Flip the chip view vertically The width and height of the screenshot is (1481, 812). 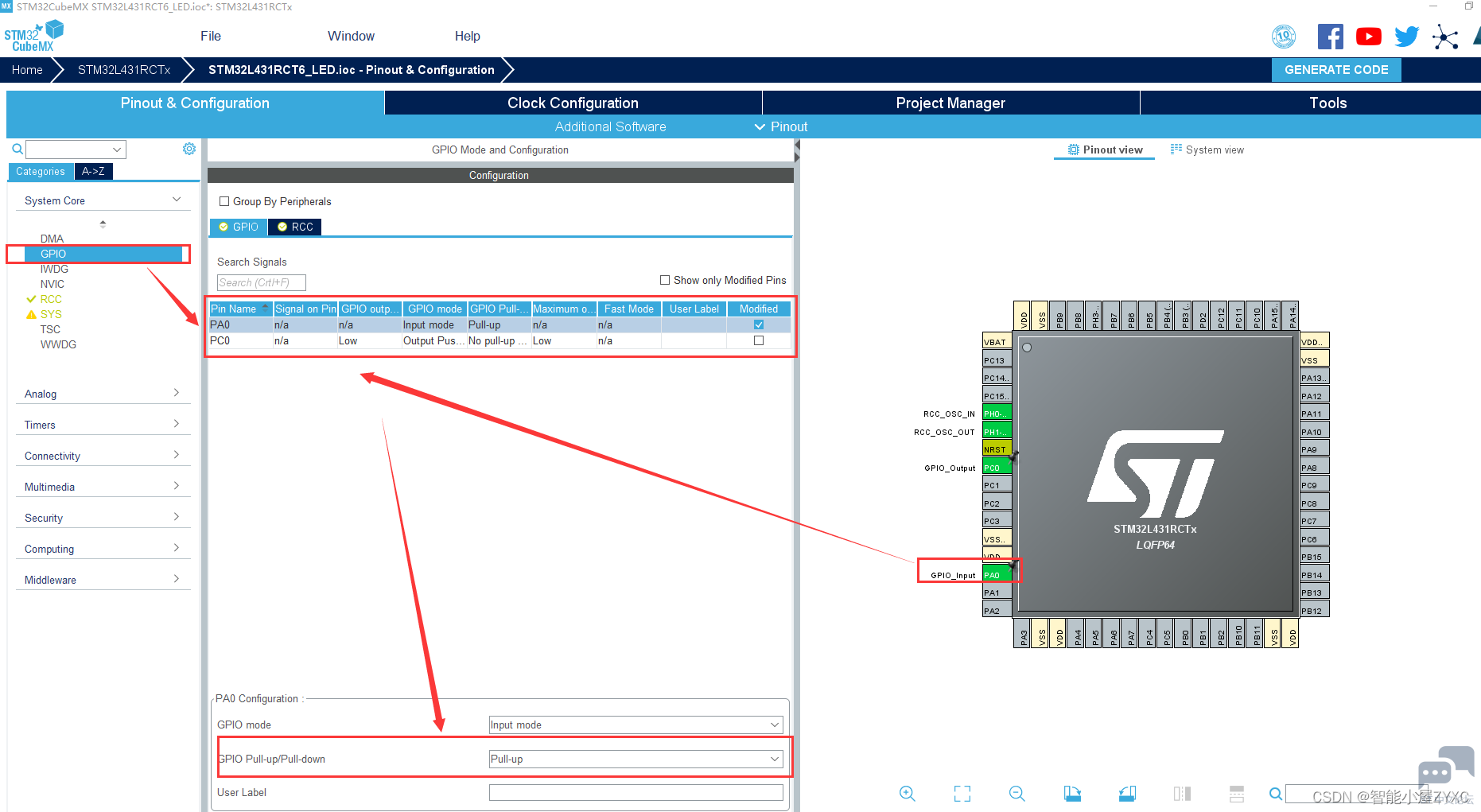click(x=1237, y=793)
